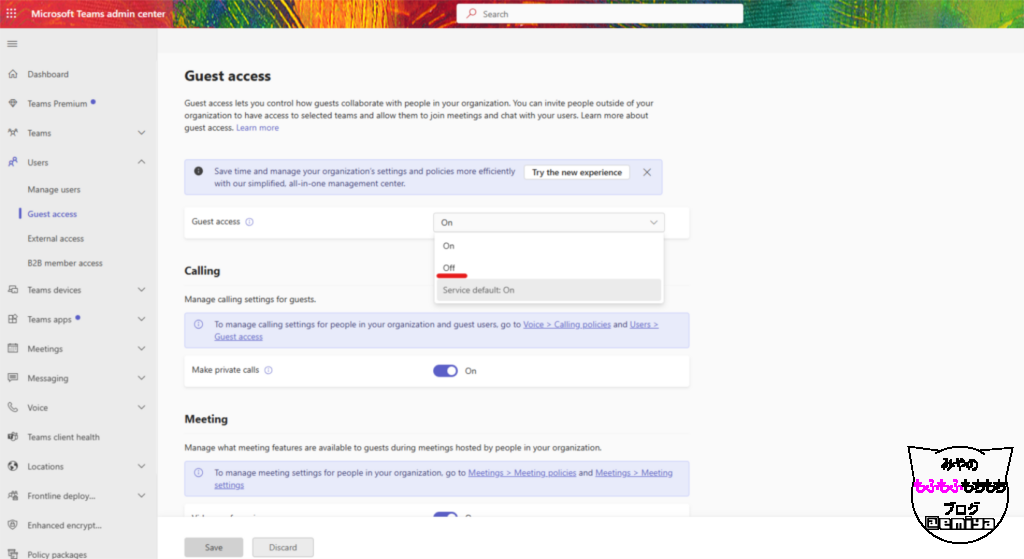Screen dimensions: 1024x559
Task: Follow Meetings > Meeting policies link
Action: tap(522, 473)
